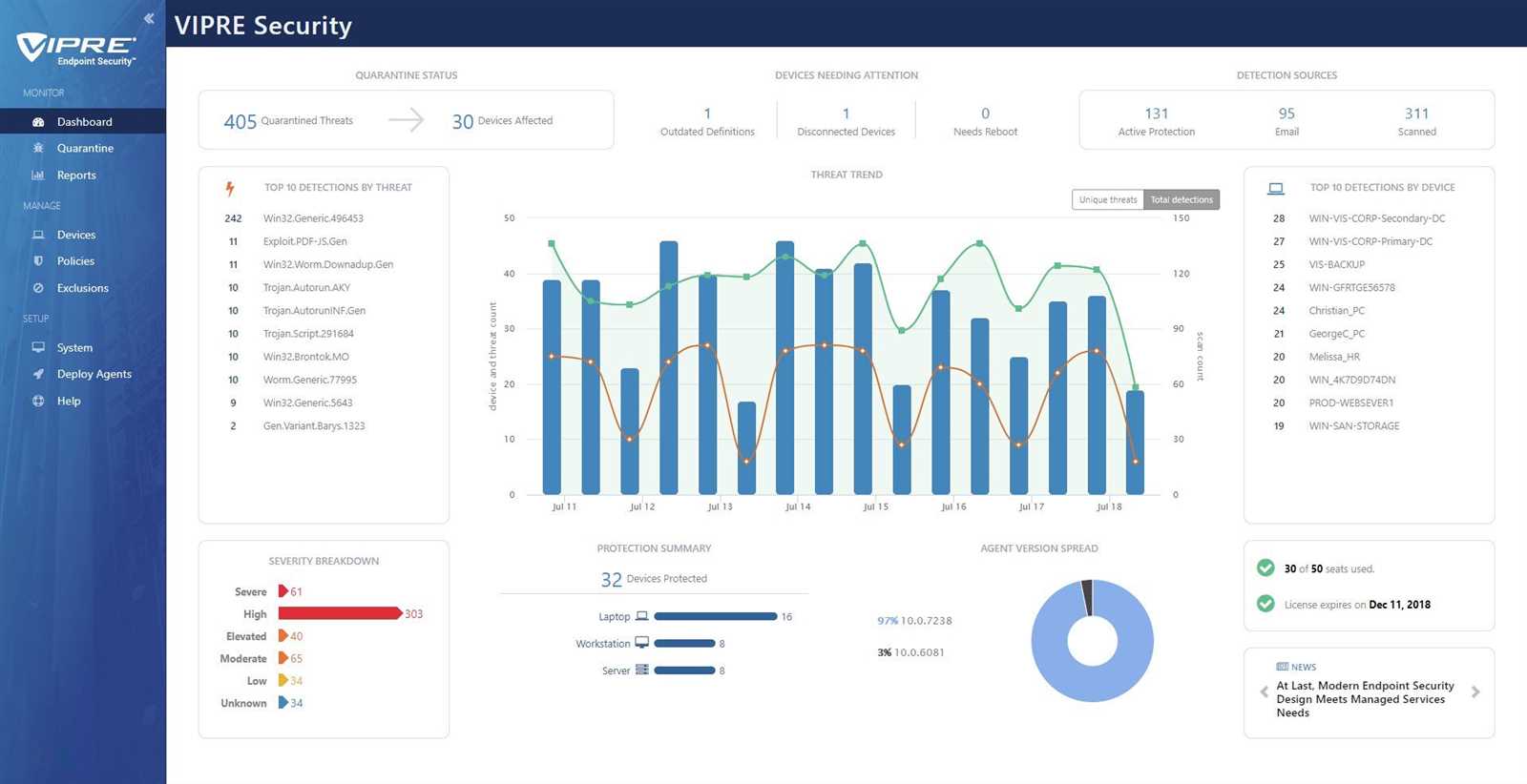Click the Server rack icon in Protection Summary

pyautogui.click(x=642, y=670)
